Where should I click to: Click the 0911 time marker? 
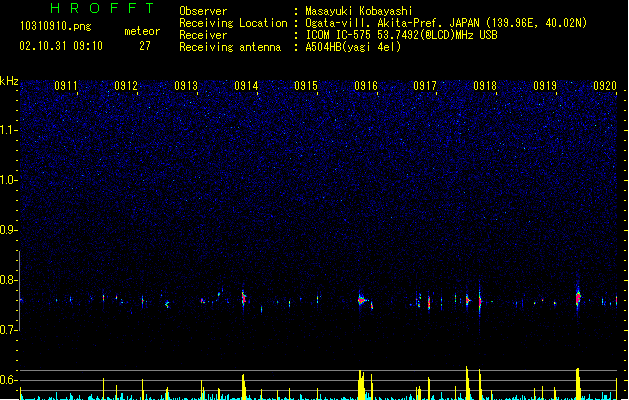tap(66, 86)
